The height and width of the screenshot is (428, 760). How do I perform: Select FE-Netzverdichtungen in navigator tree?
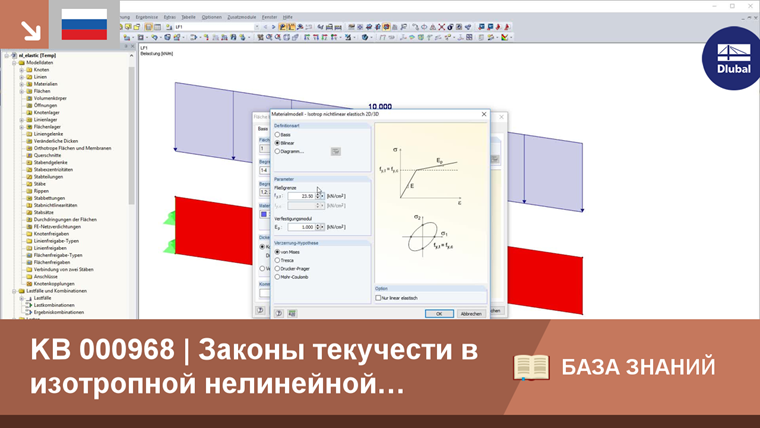click(x=57, y=227)
